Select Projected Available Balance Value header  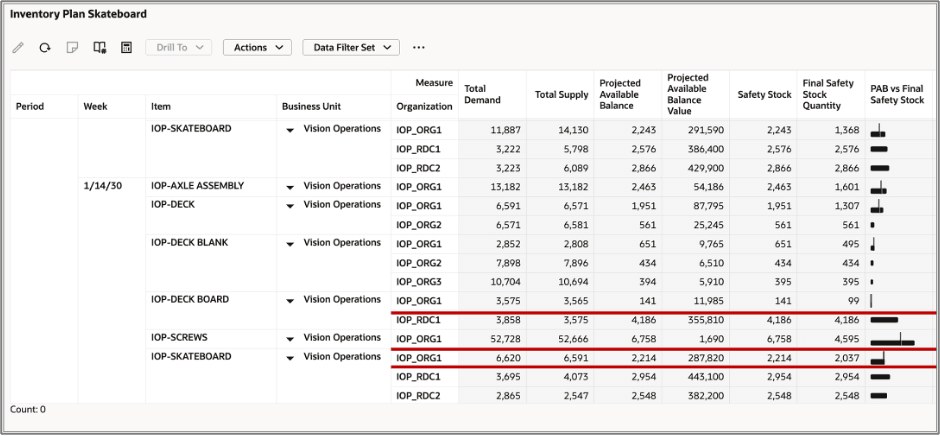688,94
